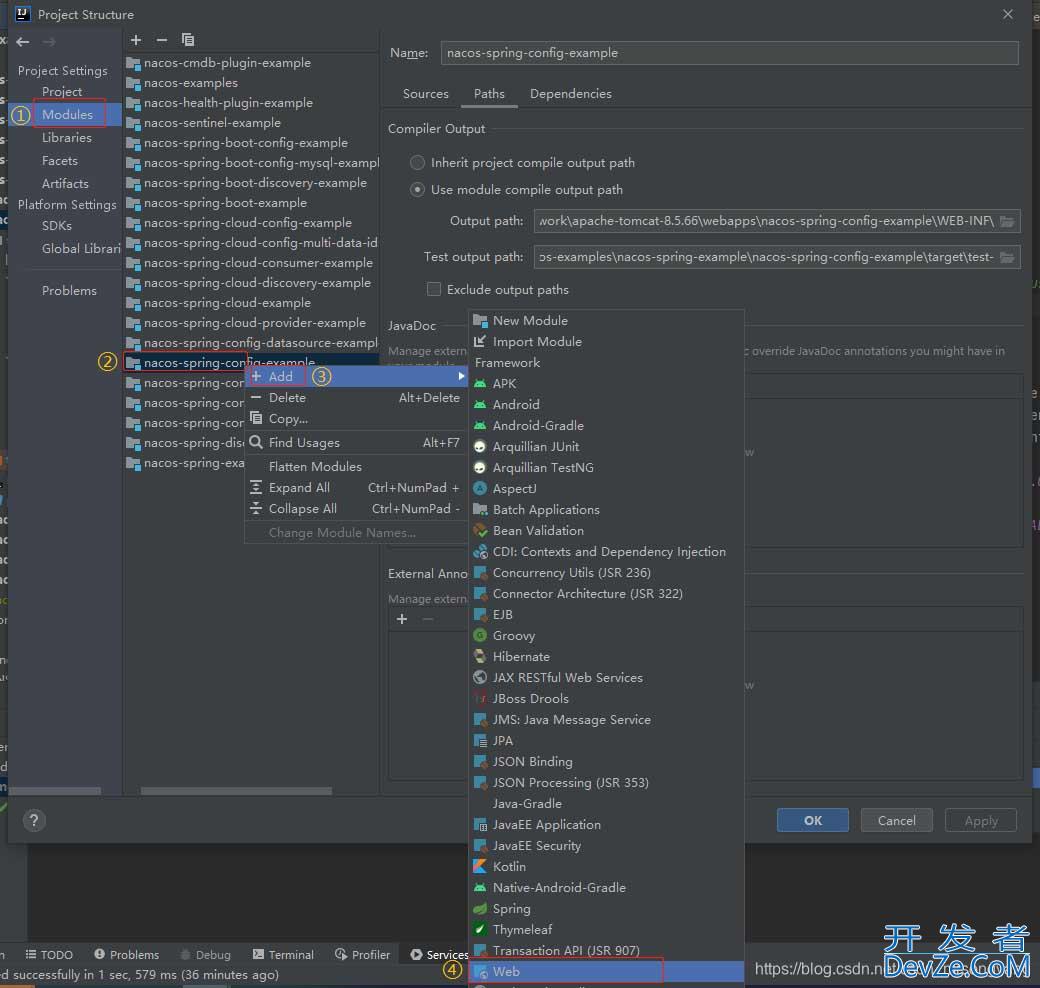Choose Arquillian JUnit framework entry
This screenshot has width=1040, height=988.
(606, 446)
